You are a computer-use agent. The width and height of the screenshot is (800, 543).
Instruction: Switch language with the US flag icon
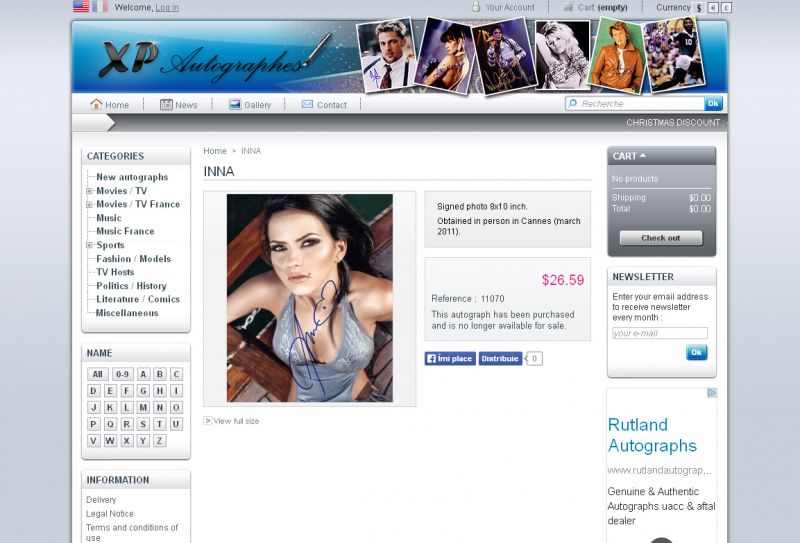pyautogui.click(x=81, y=6)
